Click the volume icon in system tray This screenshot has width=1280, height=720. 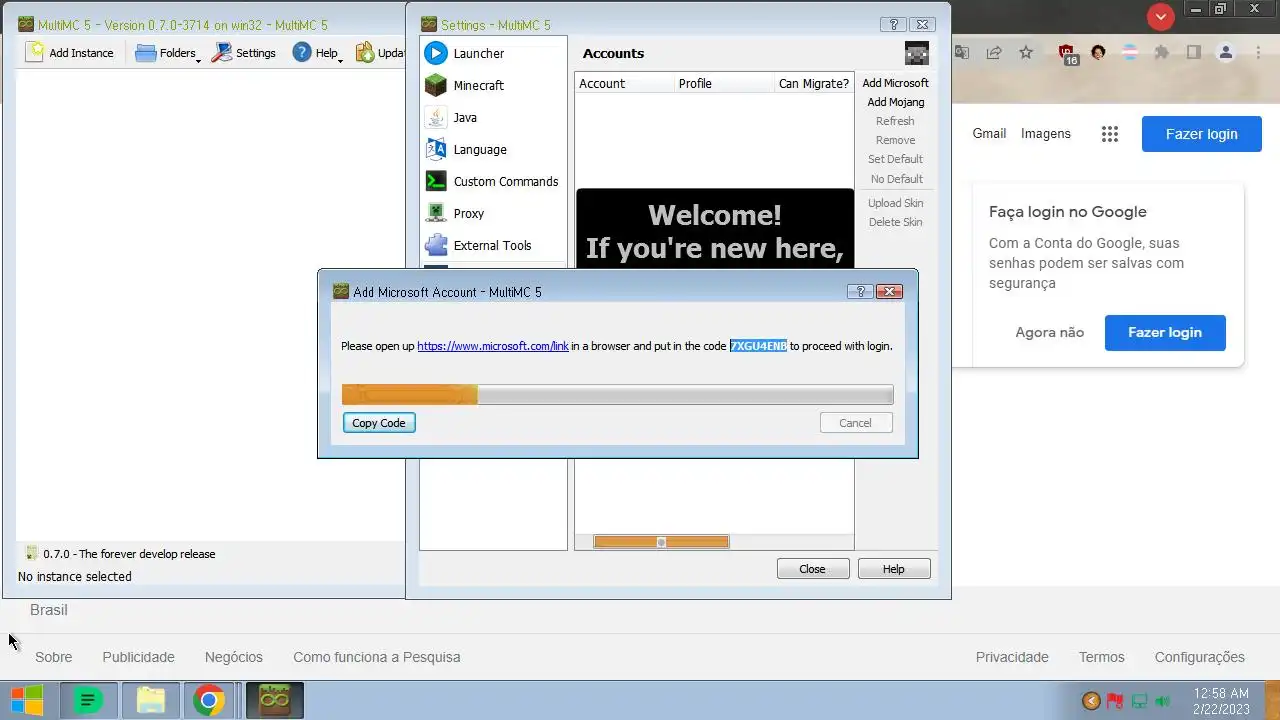(1162, 701)
